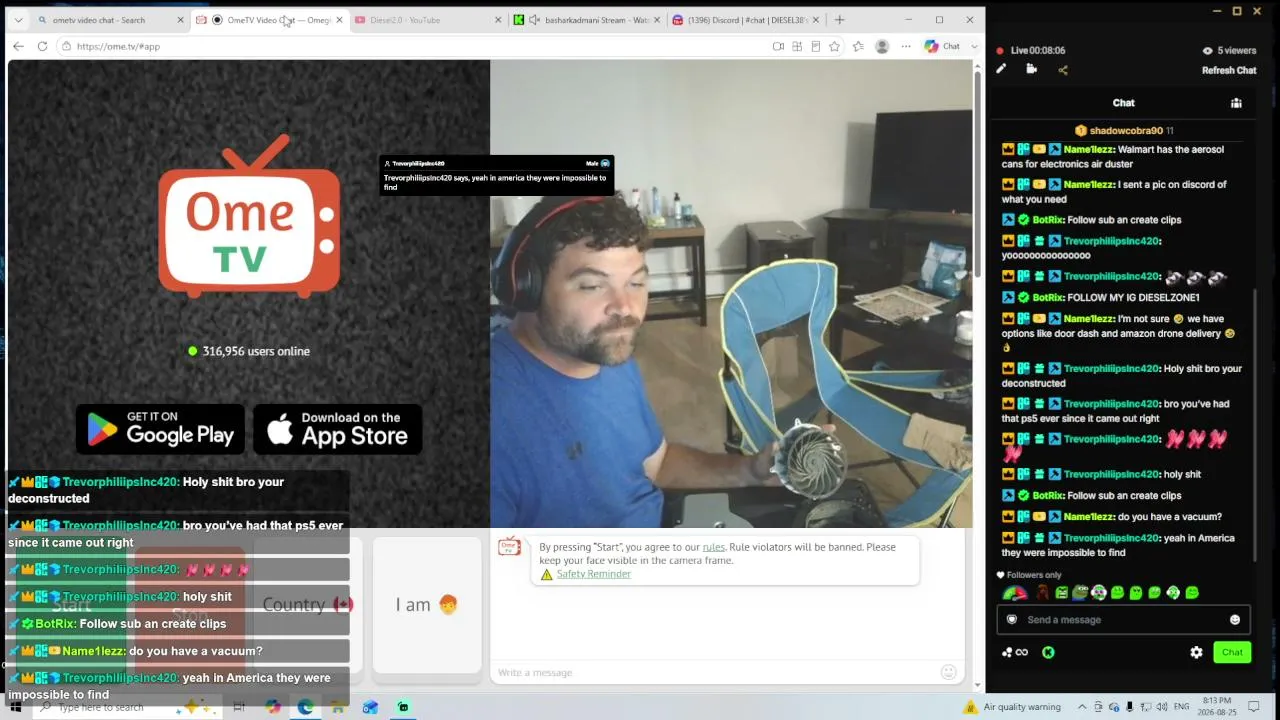Open Microsoft Edge from the taskbar
The image size is (1280, 720).
tap(305, 707)
